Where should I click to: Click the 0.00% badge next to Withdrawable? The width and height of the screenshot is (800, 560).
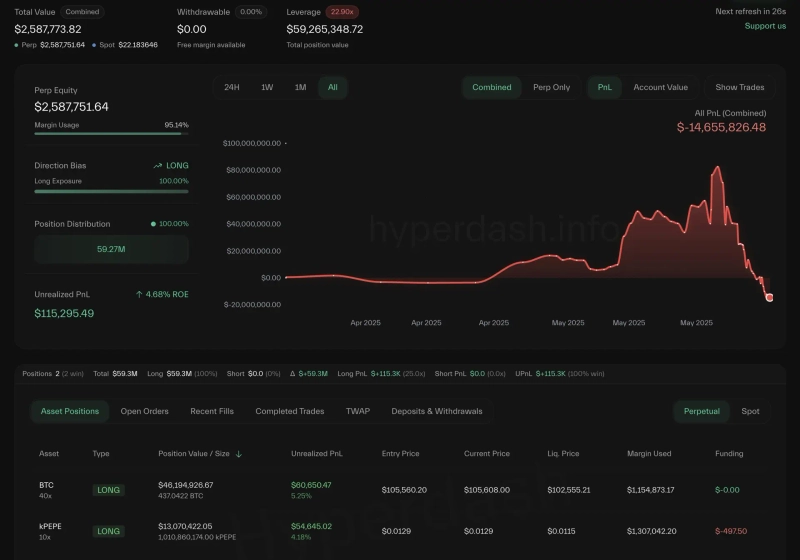pyautogui.click(x=252, y=12)
